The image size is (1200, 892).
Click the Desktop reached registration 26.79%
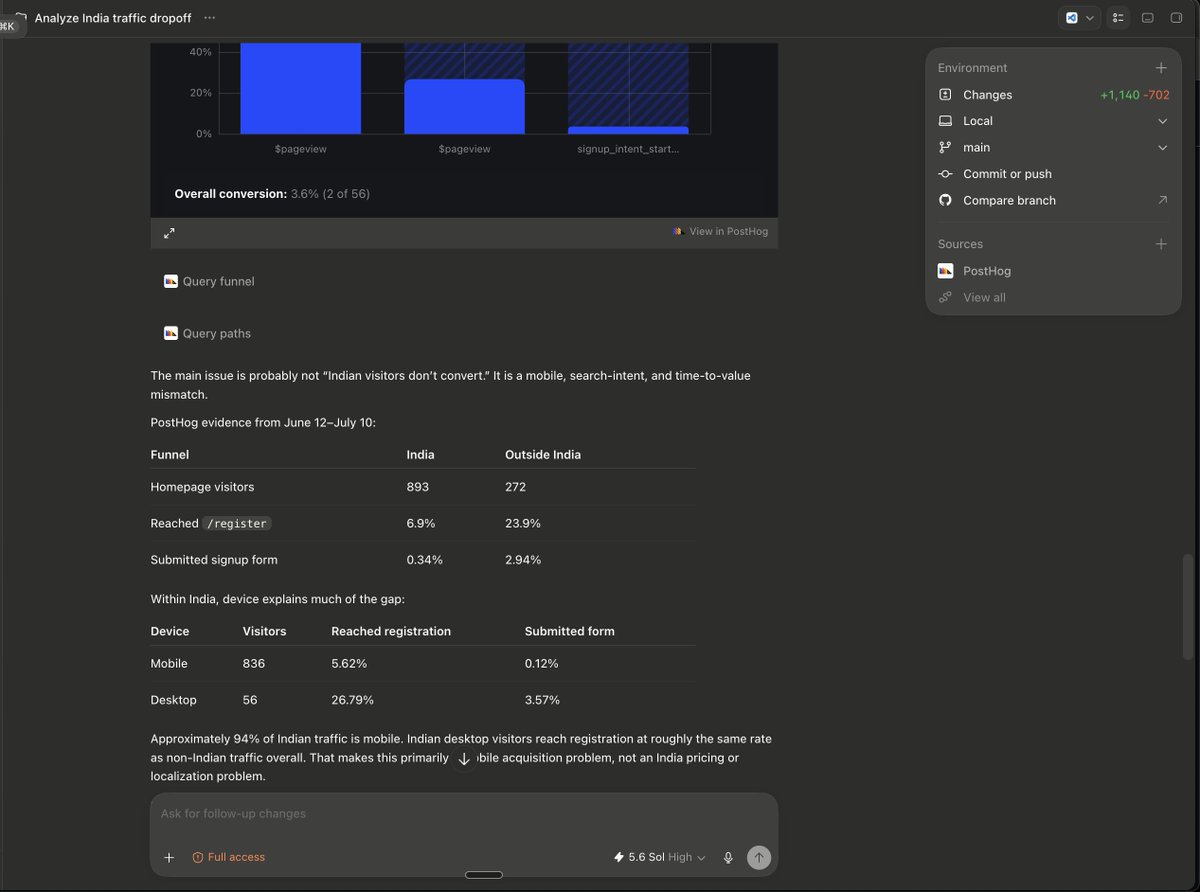352,700
